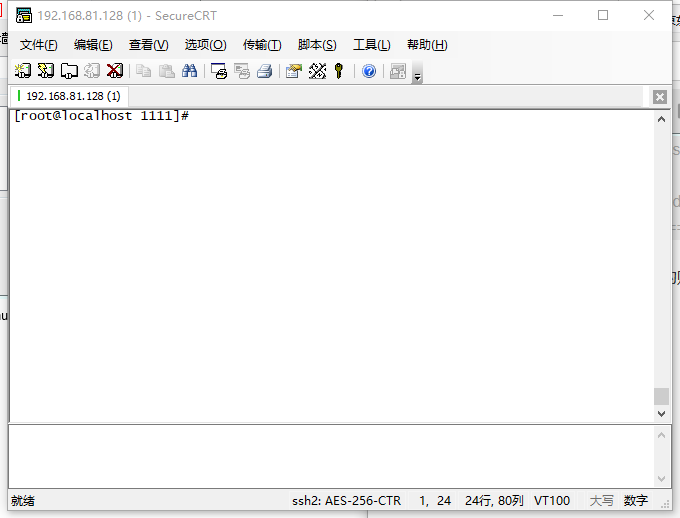
Task: Click the terminal scrollbar up arrow
Action: point(661,119)
